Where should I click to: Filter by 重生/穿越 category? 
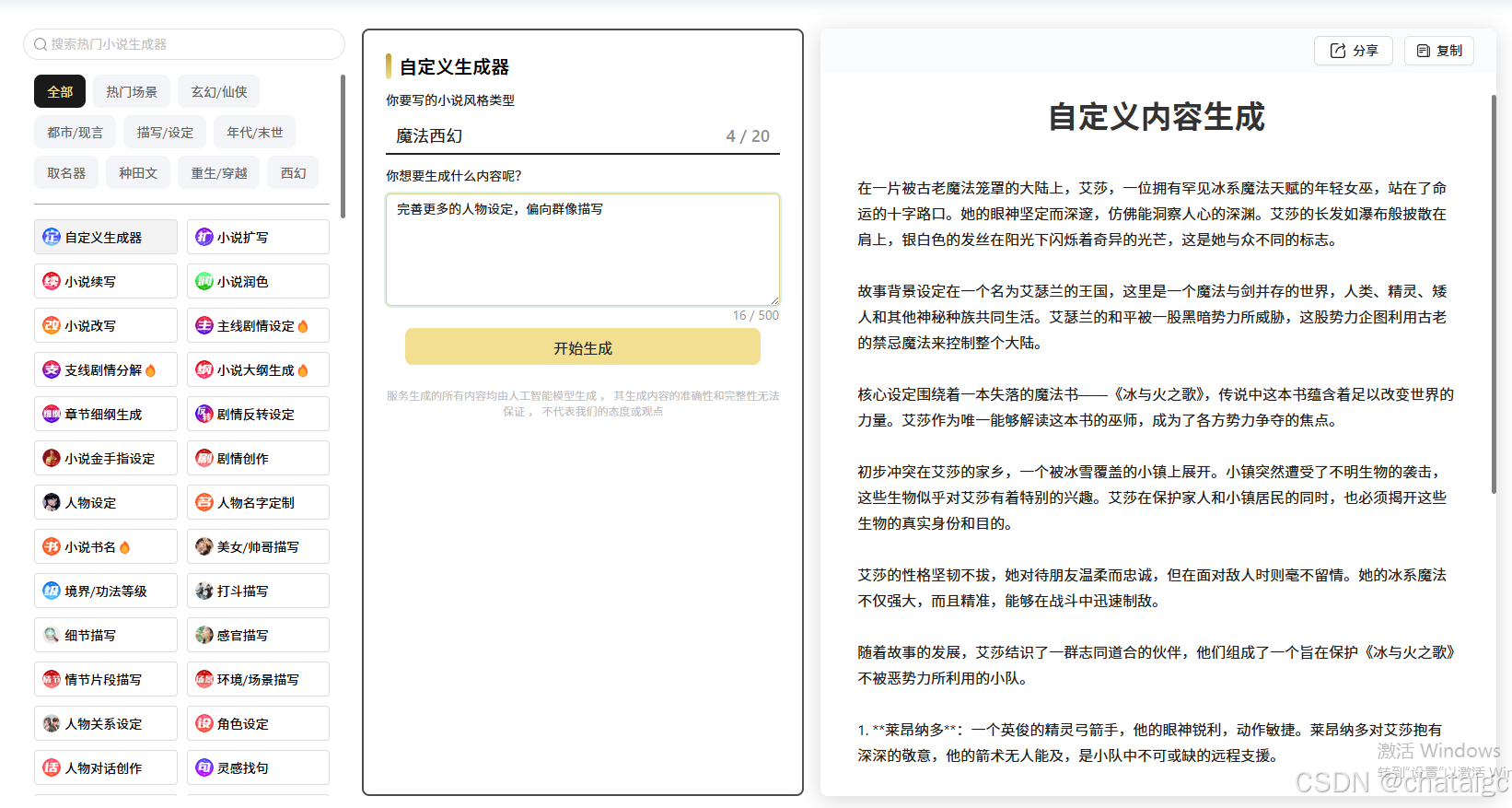click(x=219, y=172)
